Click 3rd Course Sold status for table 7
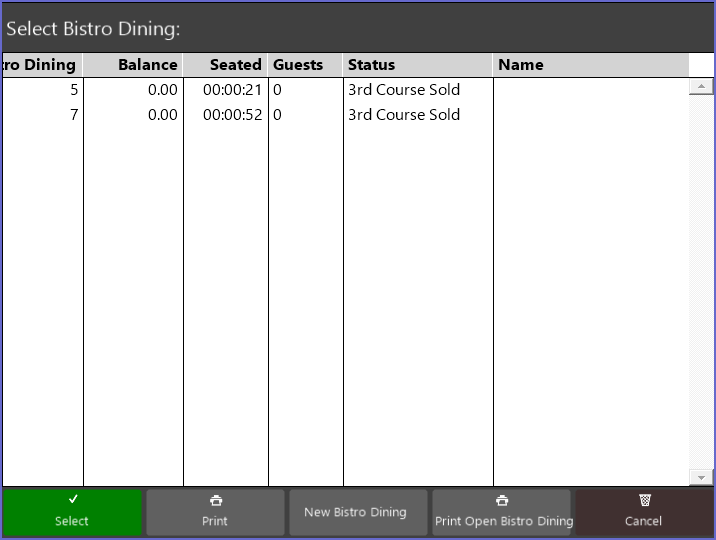This screenshot has width=716, height=540. point(404,115)
